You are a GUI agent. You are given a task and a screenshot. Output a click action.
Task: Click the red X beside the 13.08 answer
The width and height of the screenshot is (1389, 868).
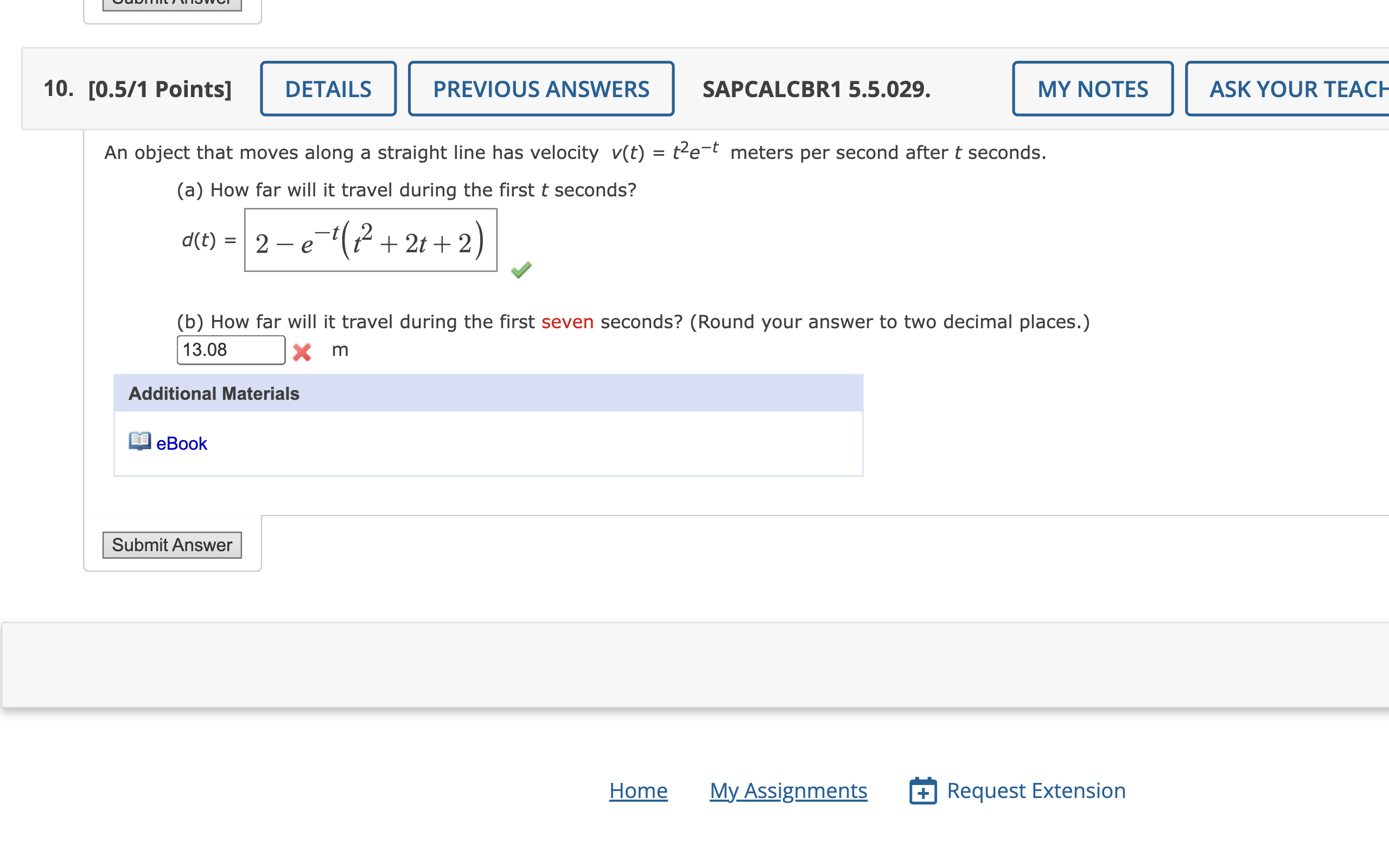302,352
